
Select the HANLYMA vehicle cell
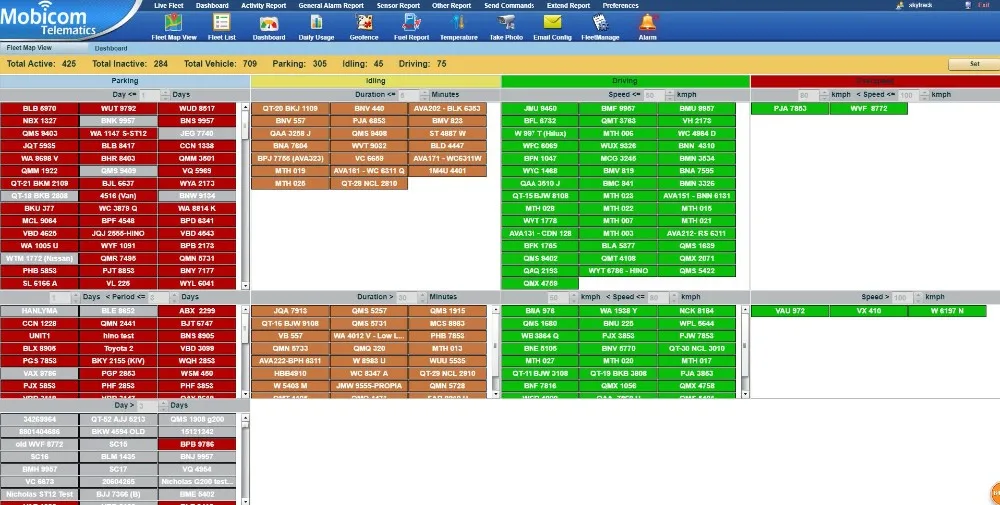pos(40,311)
